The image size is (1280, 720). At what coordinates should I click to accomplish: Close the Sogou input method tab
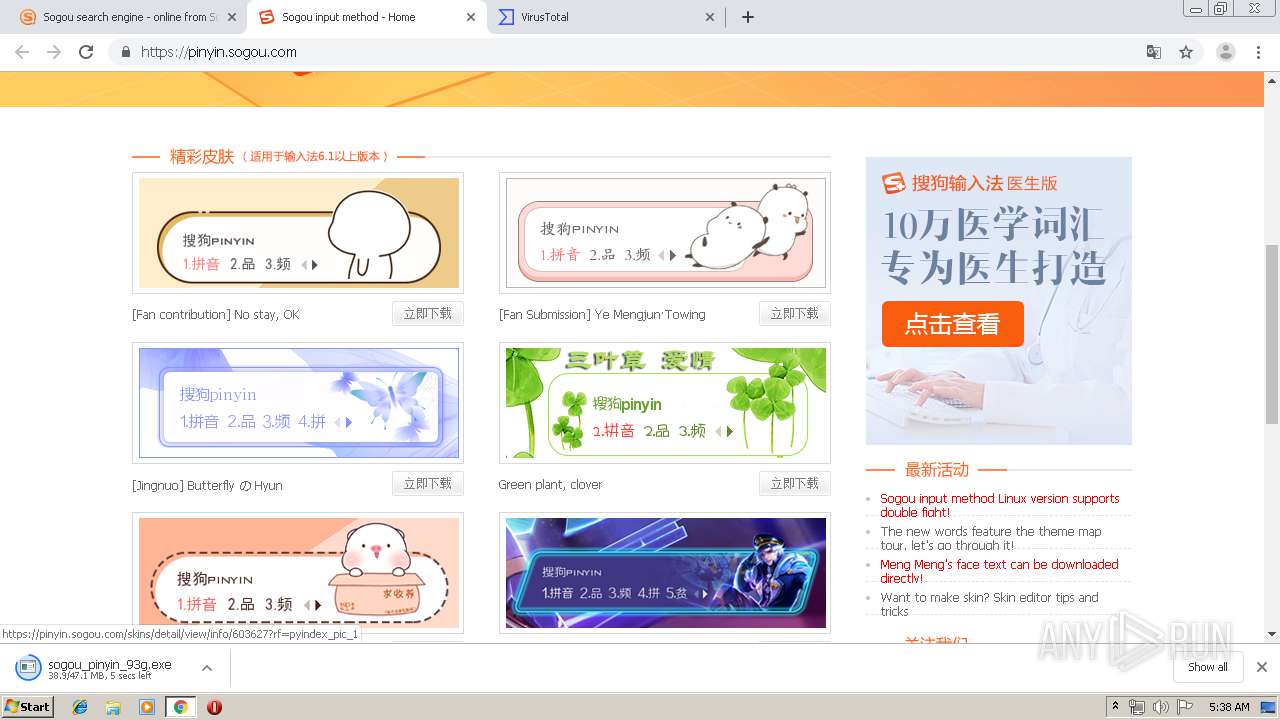coord(471,17)
